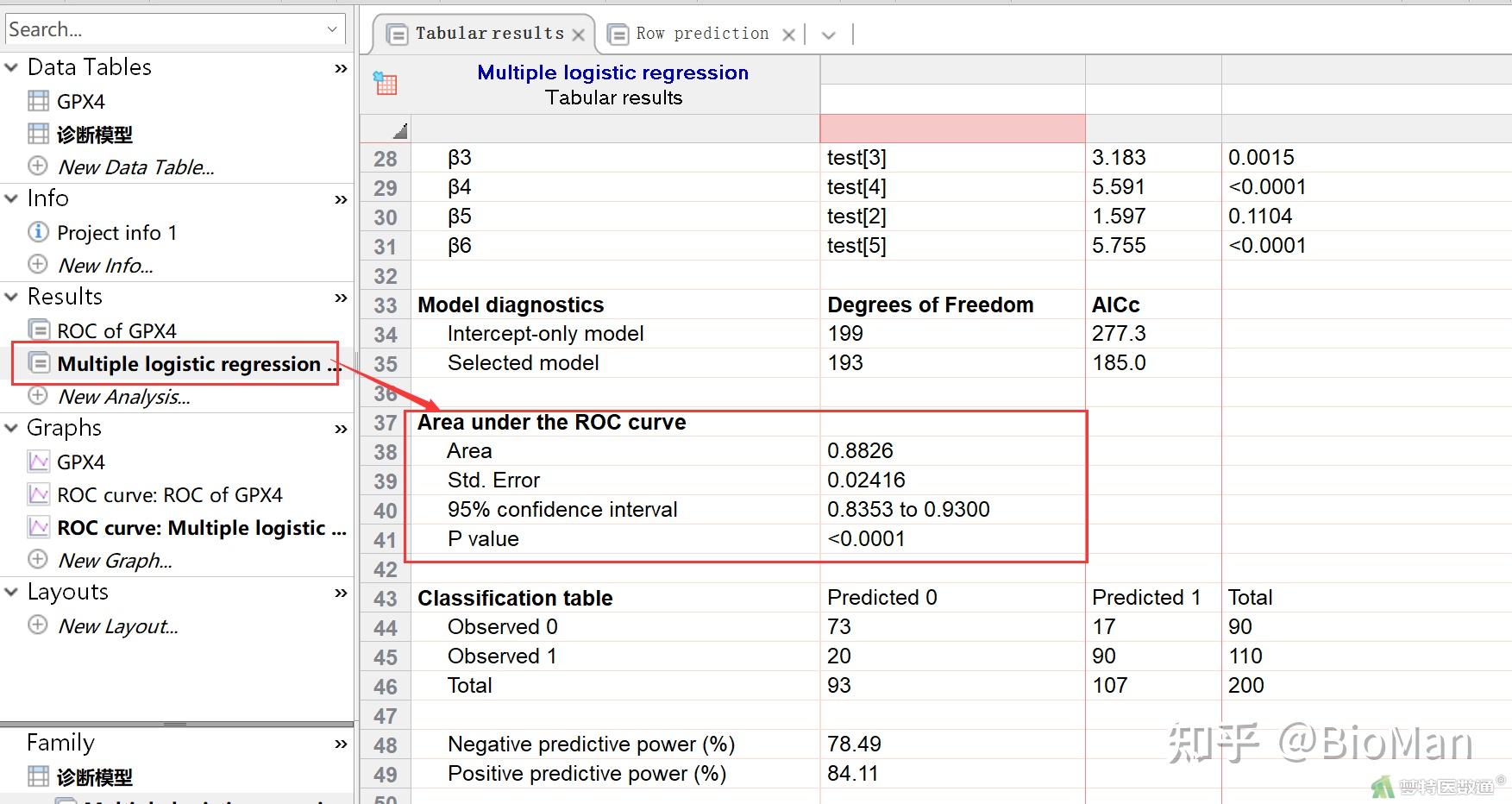This screenshot has height=804, width=1512.
Task: Open the sheet tabs overflow dropdown
Action: point(829,35)
